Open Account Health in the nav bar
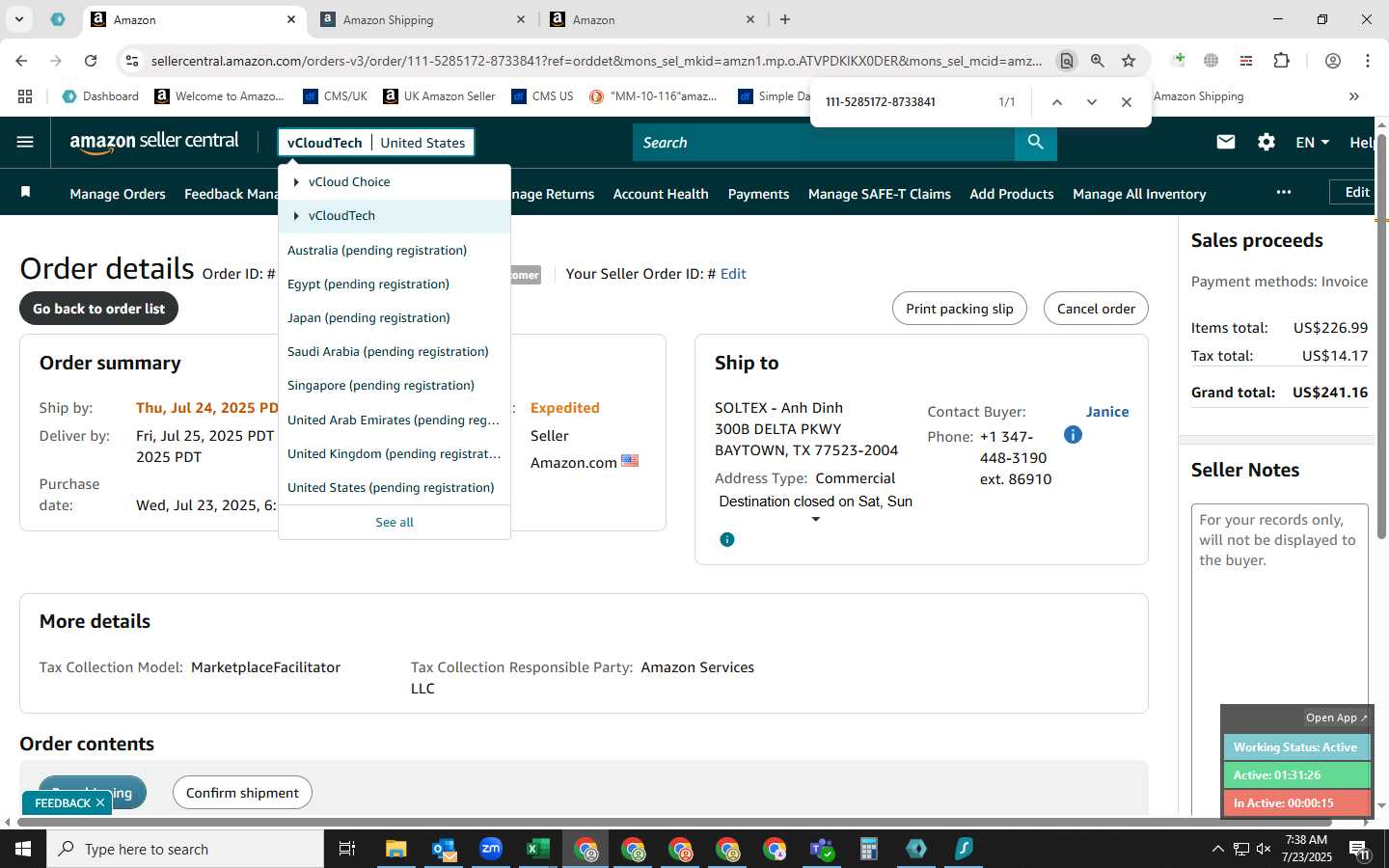Screen dimensions: 1389x868 coord(661,194)
